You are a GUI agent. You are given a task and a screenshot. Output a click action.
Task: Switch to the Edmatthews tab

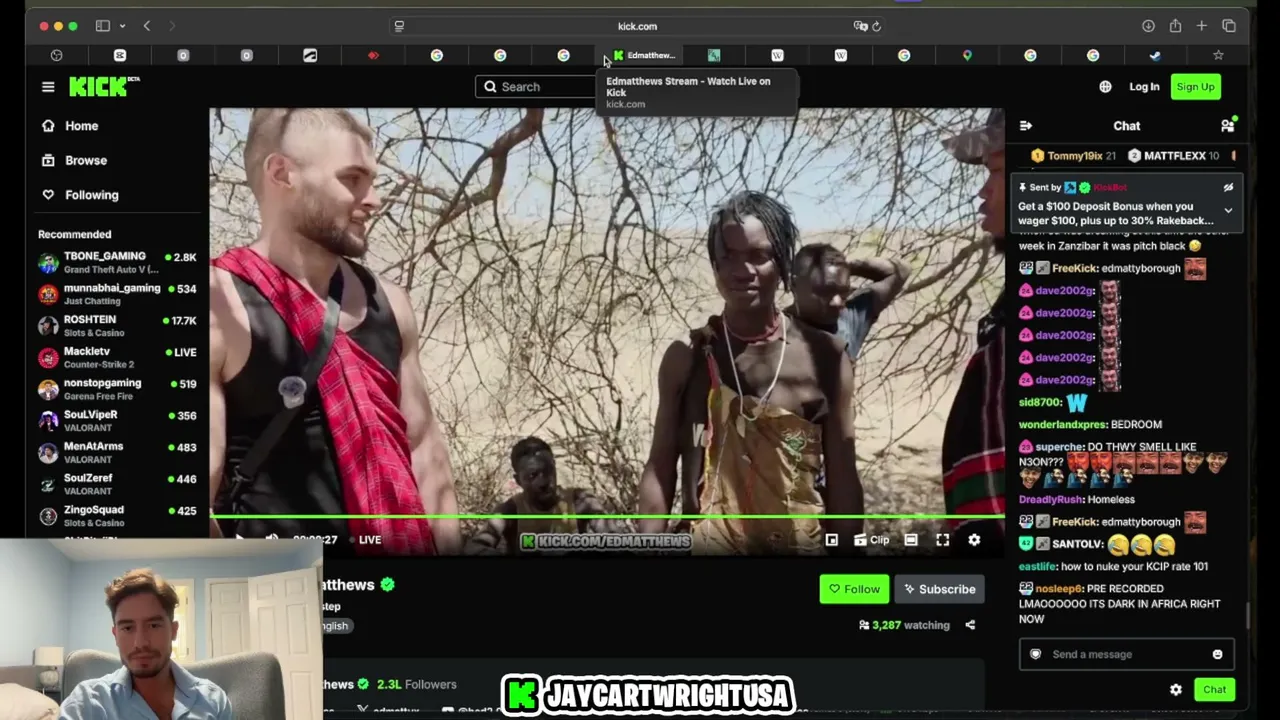[645, 55]
